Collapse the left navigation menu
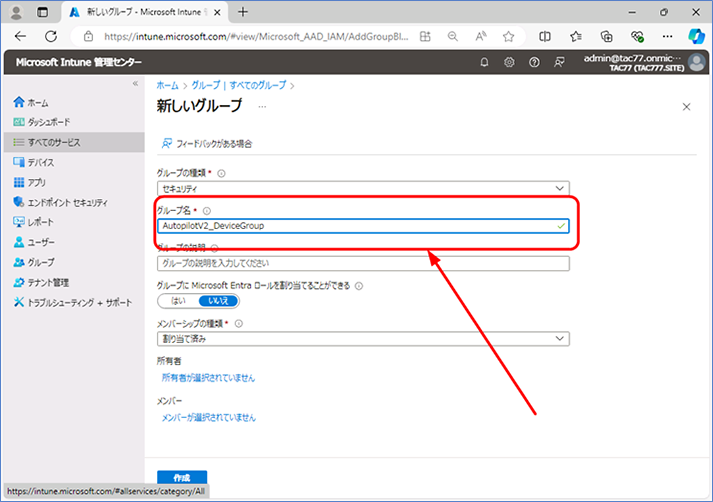Screen dimensions: 713x502 [135, 84]
